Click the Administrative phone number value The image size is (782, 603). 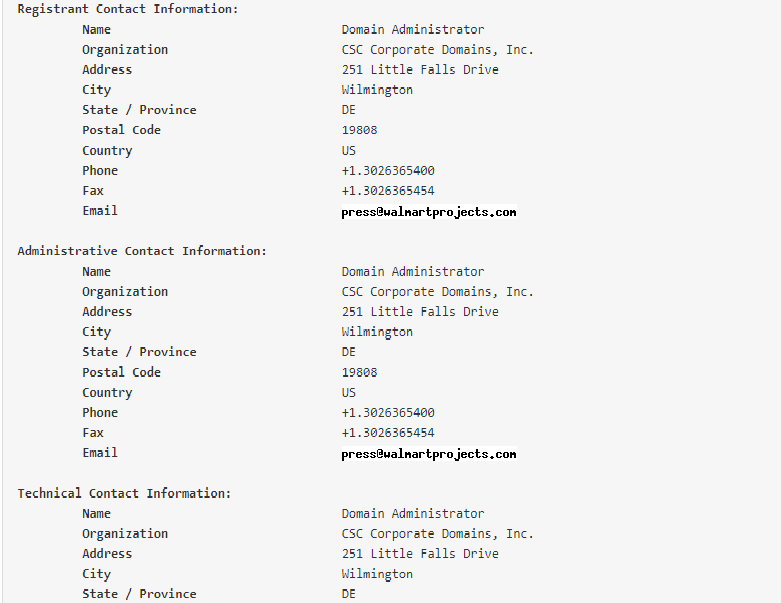point(388,413)
